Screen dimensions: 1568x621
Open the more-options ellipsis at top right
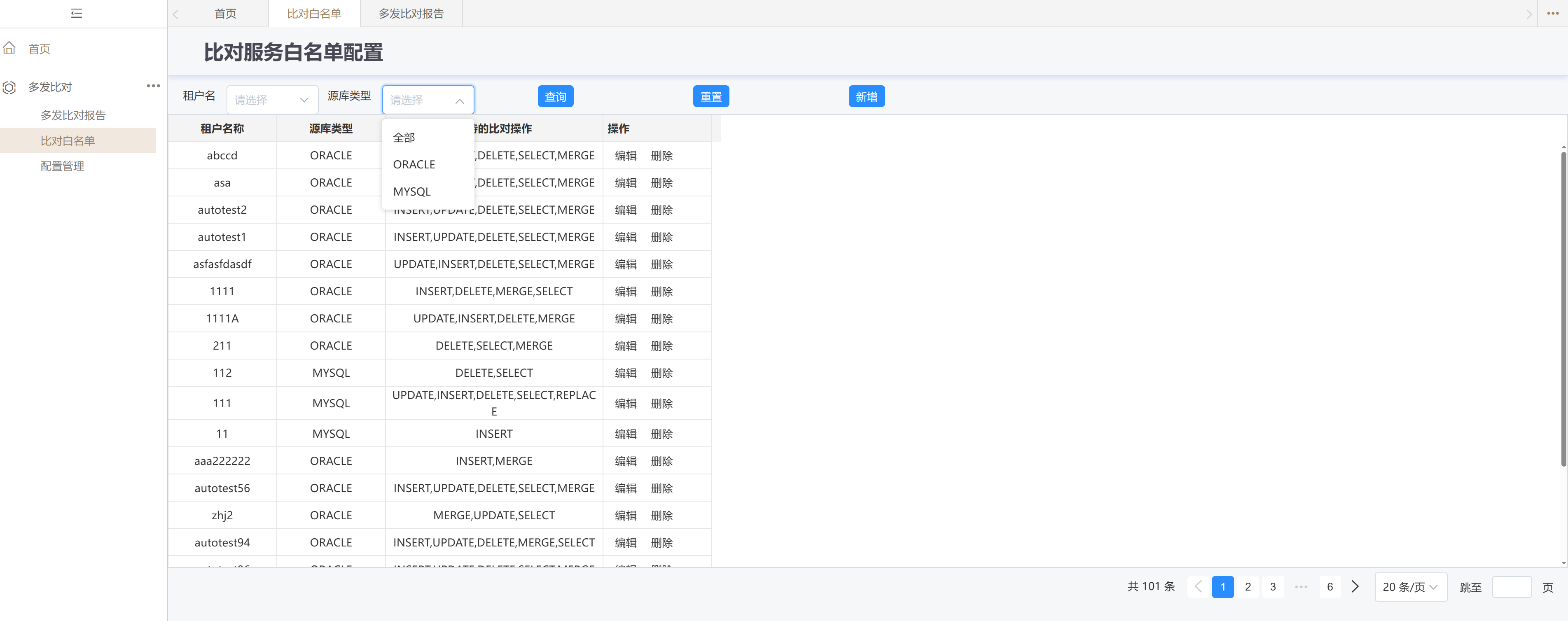[x=1553, y=13]
